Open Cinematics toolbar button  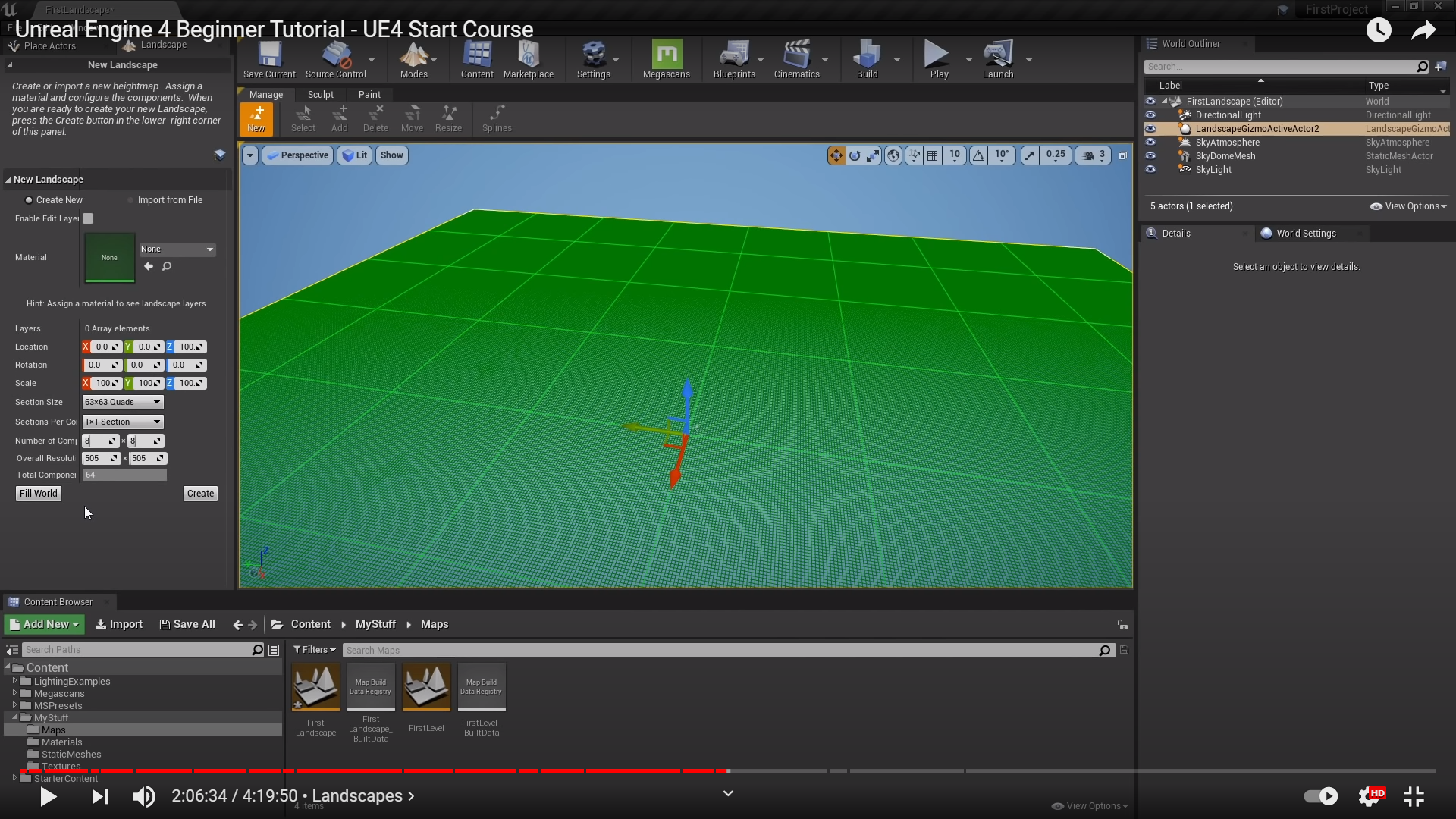tap(795, 59)
